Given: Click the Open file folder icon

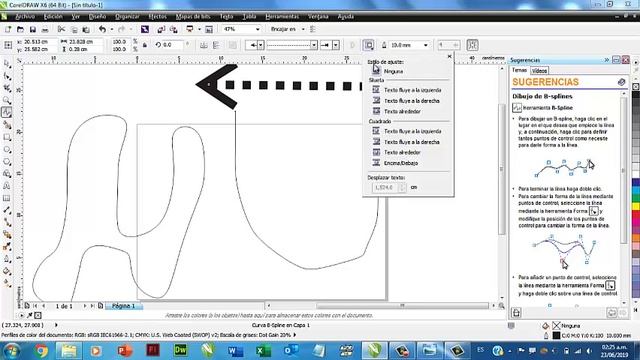Looking at the screenshot, I should pos(20,29).
